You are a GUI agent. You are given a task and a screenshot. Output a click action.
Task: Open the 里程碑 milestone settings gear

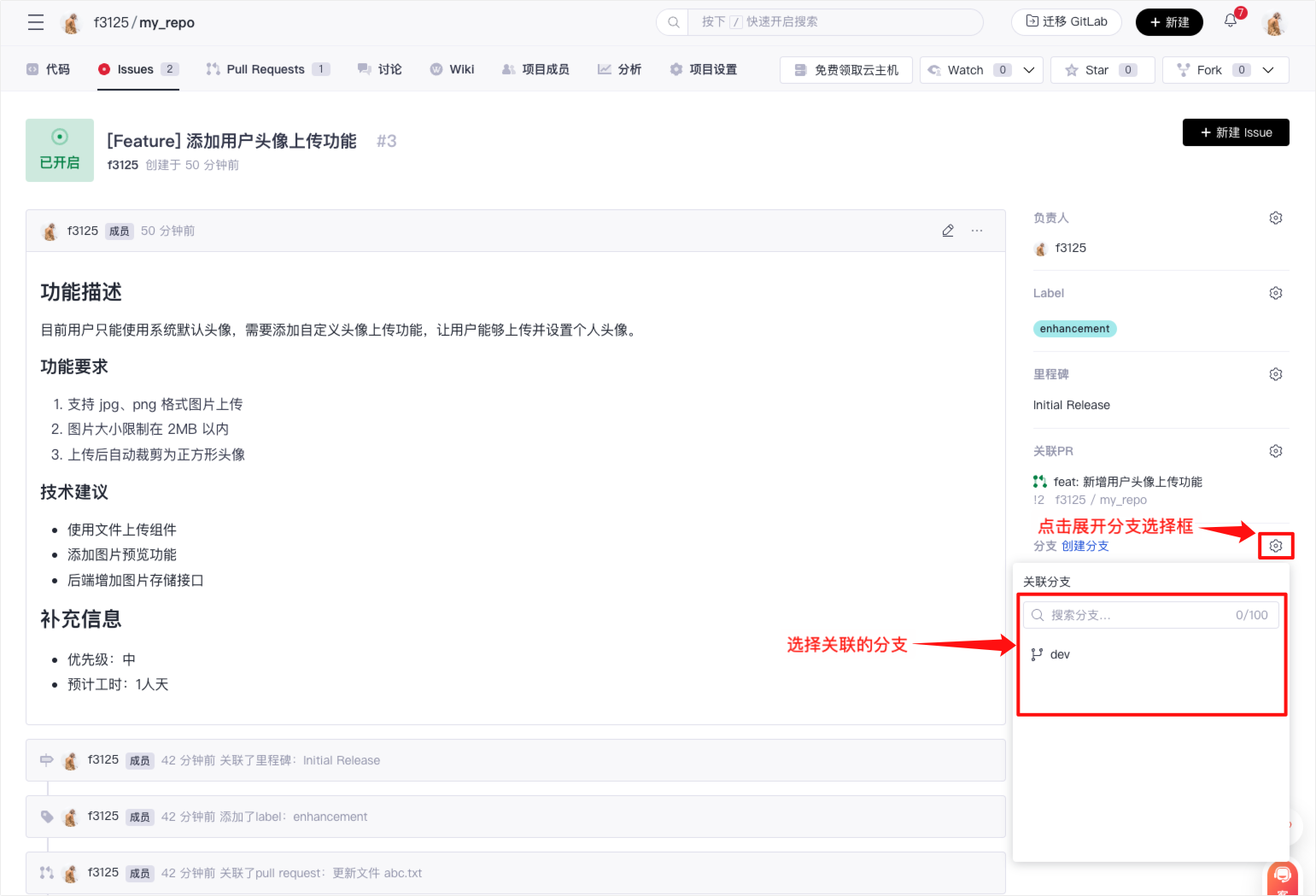click(1275, 374)
